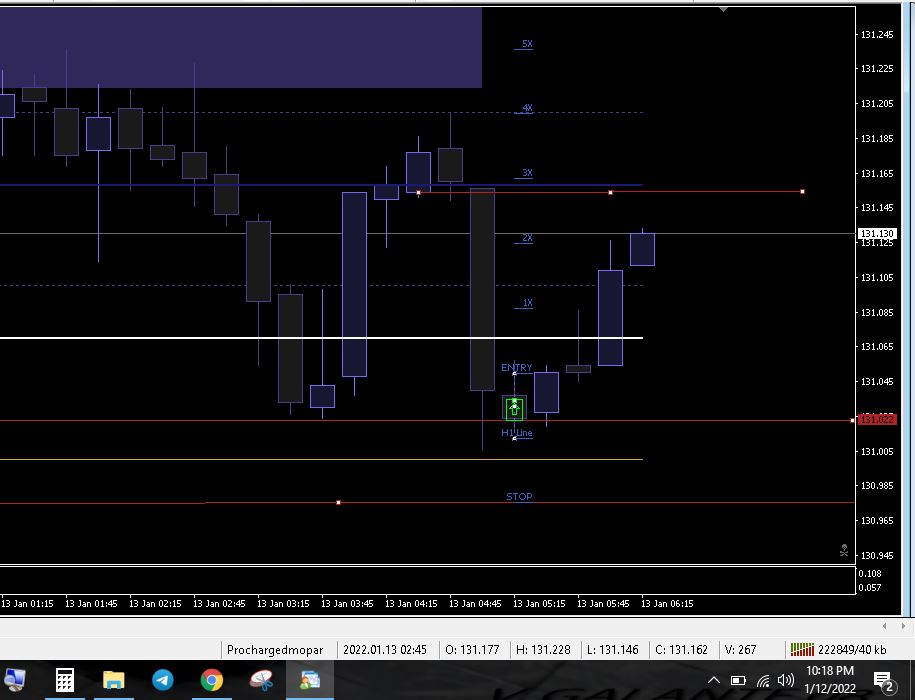The image size is (915, 700).
Task: Click the green buy arrow trade marker
Action: click(514, 408)
